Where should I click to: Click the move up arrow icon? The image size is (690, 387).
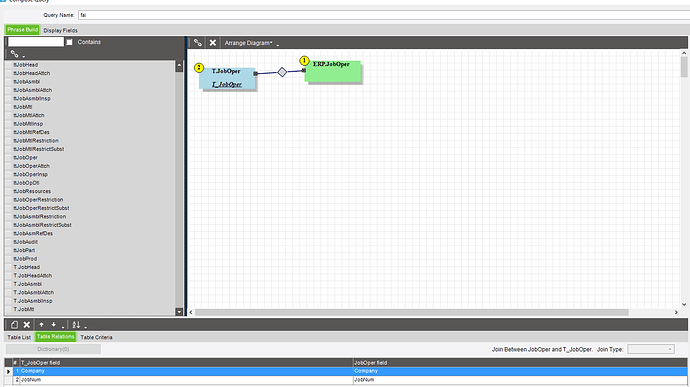point(41,325)
